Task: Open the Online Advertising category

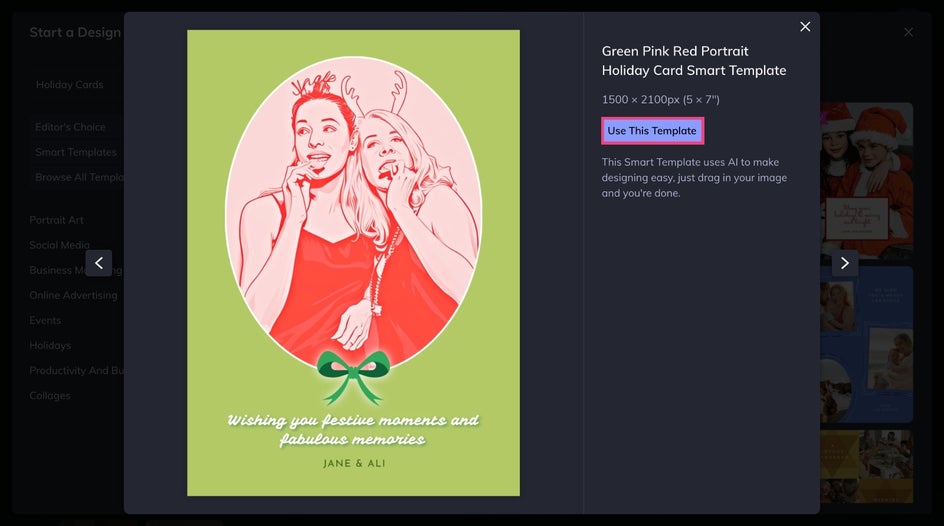Action: (x=73, y=295)
